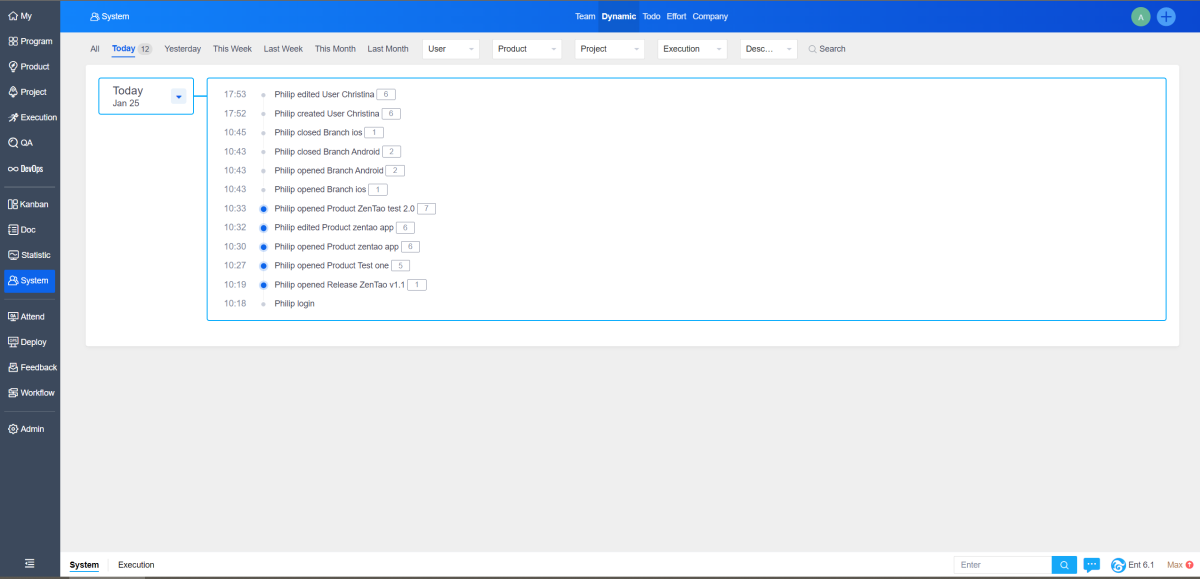
Task: Click the green user avatar icon
Action: click(1140, 16)
